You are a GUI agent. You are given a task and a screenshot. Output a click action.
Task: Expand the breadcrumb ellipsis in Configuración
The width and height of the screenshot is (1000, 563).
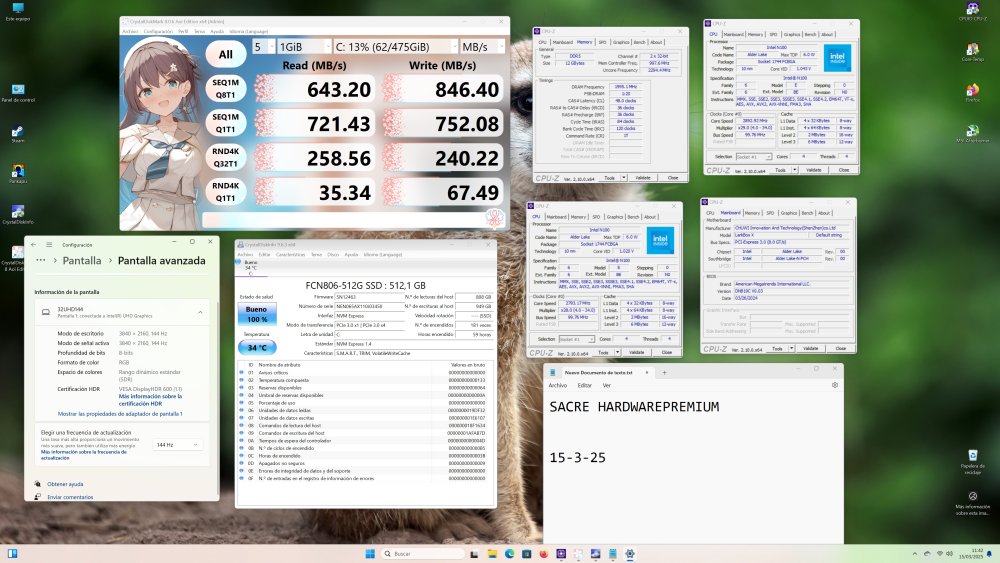40,260
